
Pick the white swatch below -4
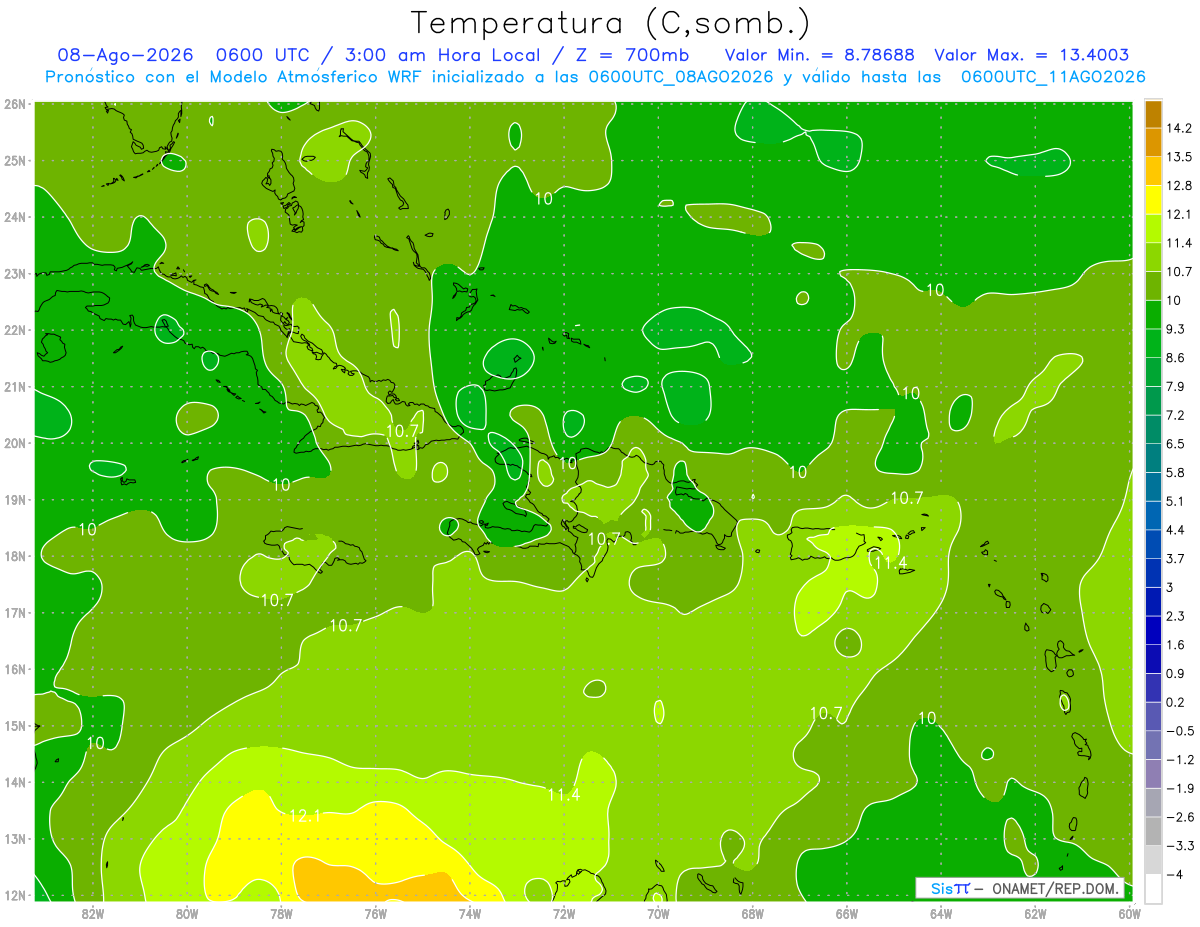1153,888
